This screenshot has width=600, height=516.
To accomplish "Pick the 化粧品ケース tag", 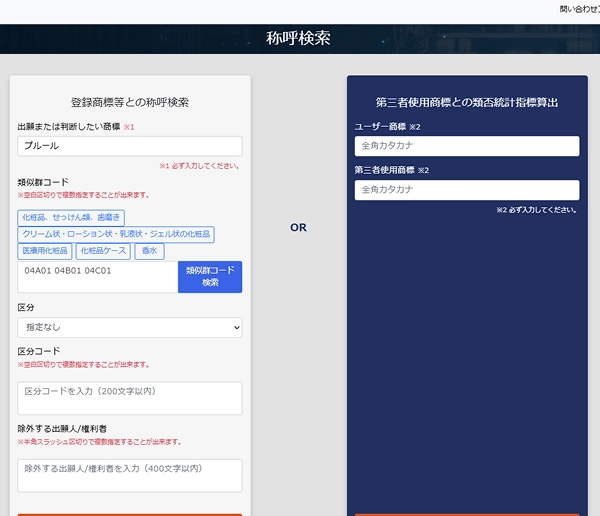I will (x=103, y=251).
